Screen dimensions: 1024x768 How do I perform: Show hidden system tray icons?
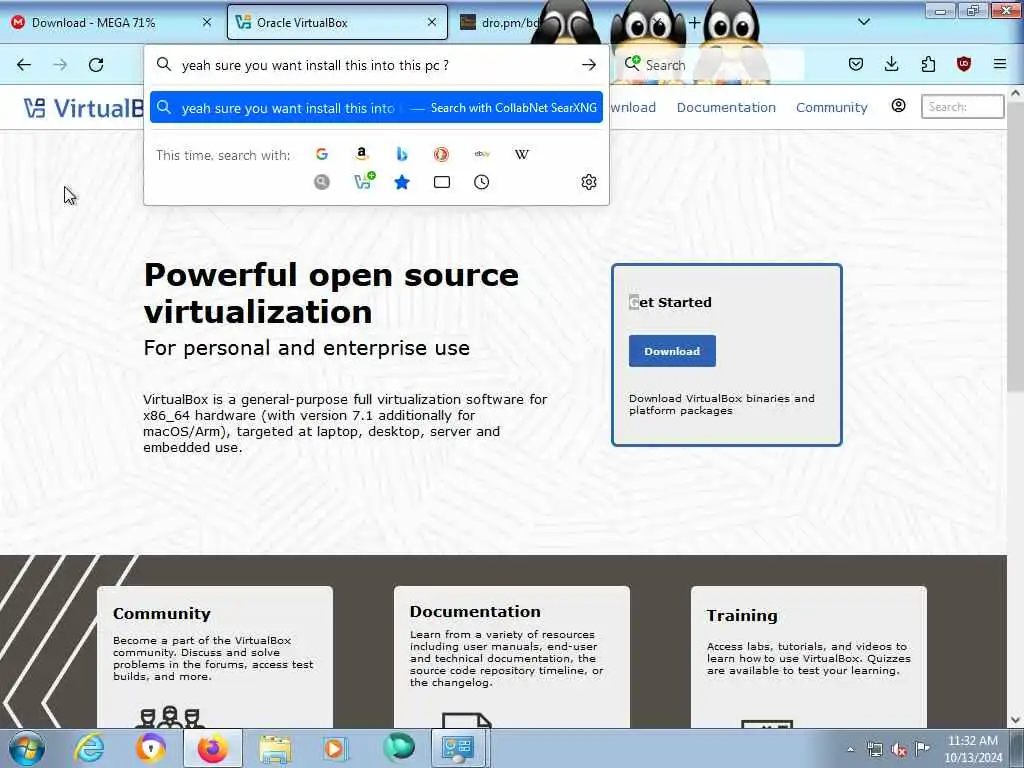point(850,749)
